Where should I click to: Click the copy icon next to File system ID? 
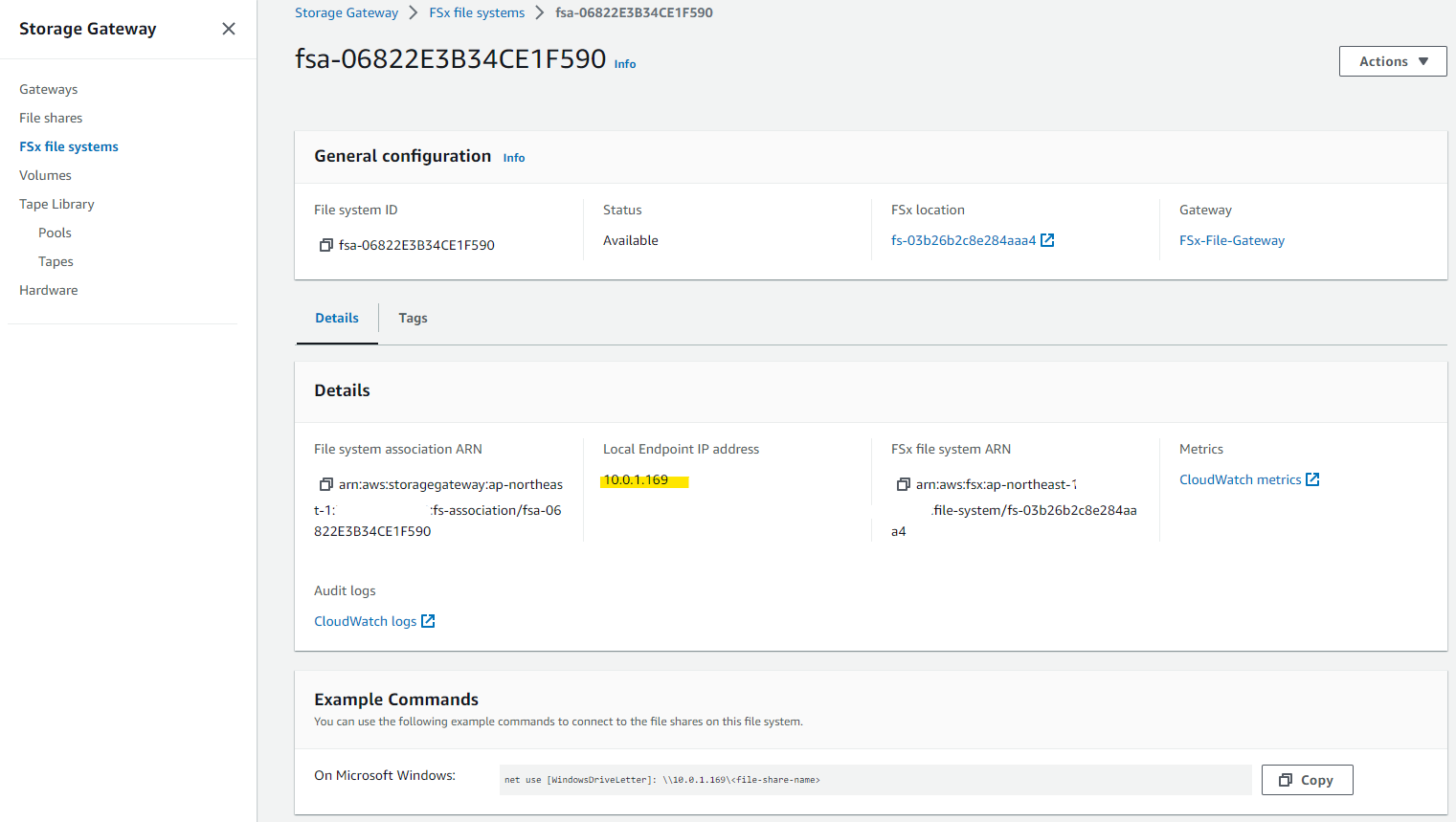(325, 244)
